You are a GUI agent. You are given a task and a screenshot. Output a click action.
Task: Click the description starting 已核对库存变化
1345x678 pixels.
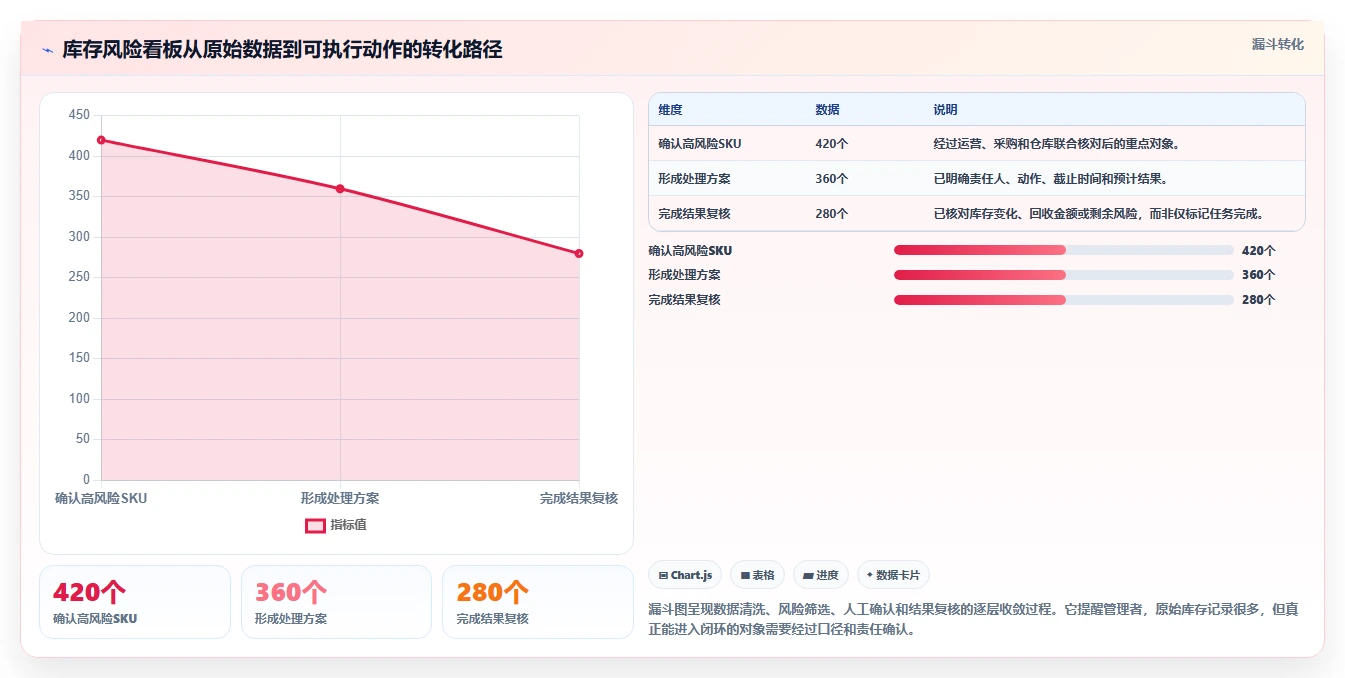point(1099,213)
